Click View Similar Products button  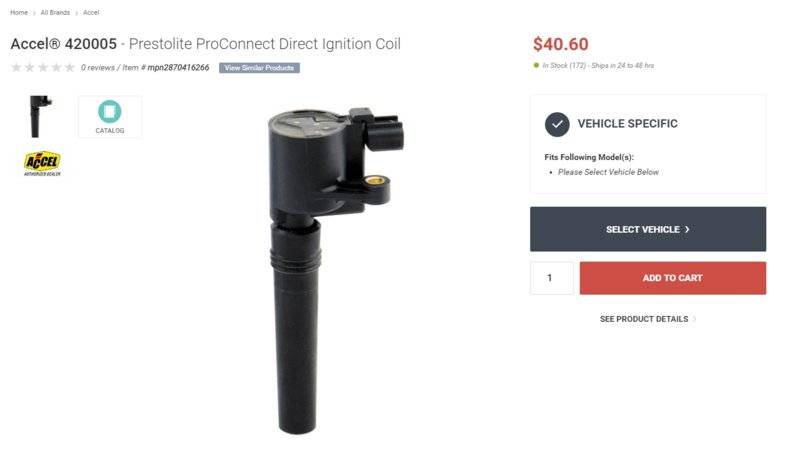(x=259, y=68)
